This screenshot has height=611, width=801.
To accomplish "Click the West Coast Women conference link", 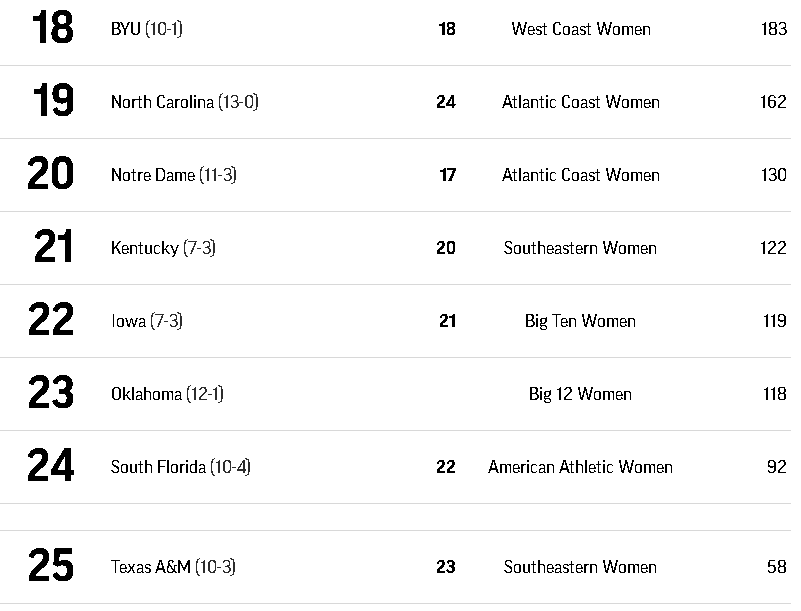I will 580,29.
